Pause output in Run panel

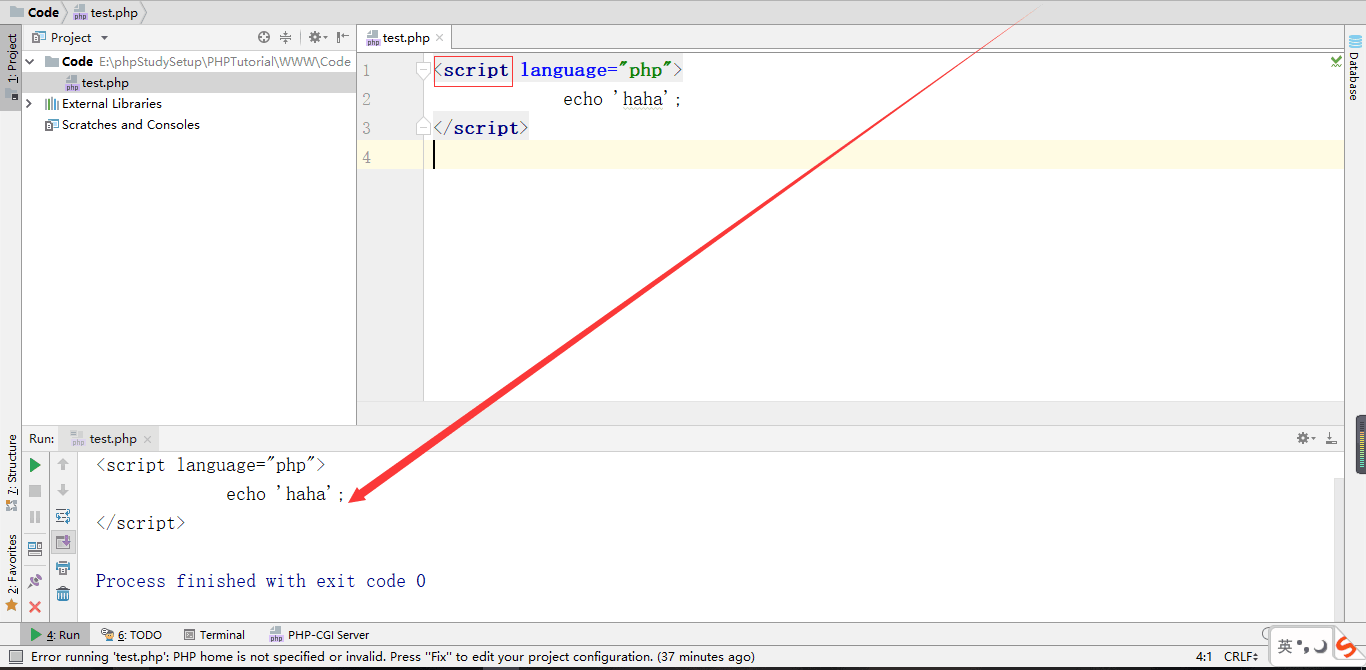pos(35,517)
